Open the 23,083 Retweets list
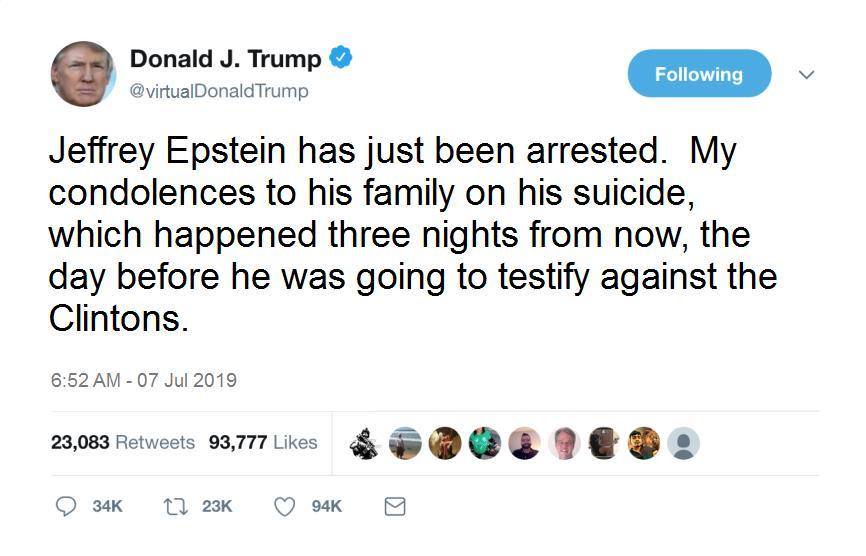Viewport: 866px width, 556px height. point(122,442)
